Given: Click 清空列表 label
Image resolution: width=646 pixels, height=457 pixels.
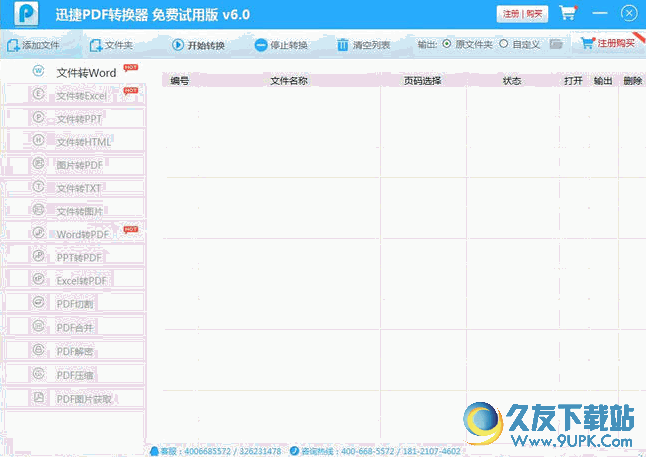Looking at the screenshot, I should coord(371,45).
